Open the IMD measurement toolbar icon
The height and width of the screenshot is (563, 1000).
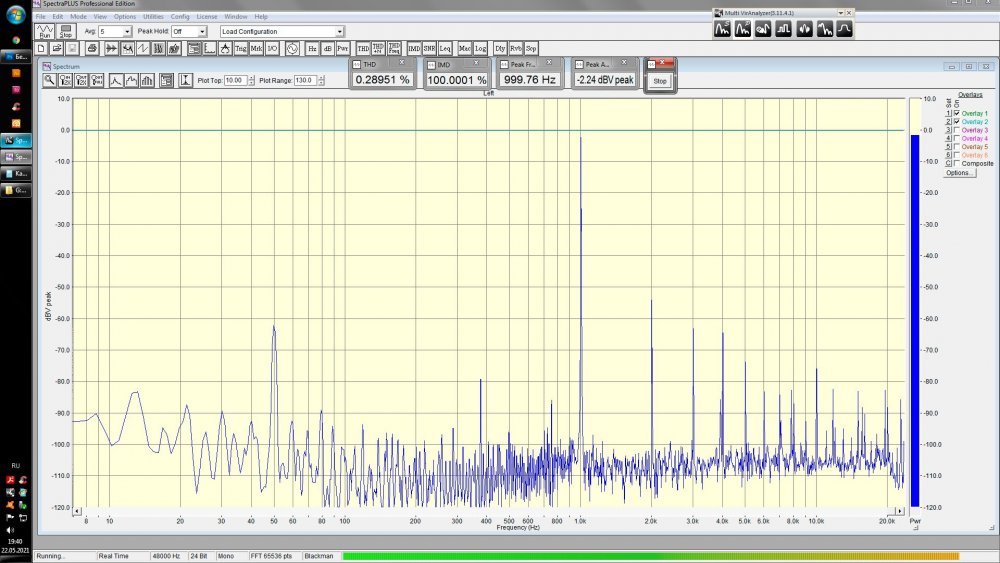pos(414,48)
